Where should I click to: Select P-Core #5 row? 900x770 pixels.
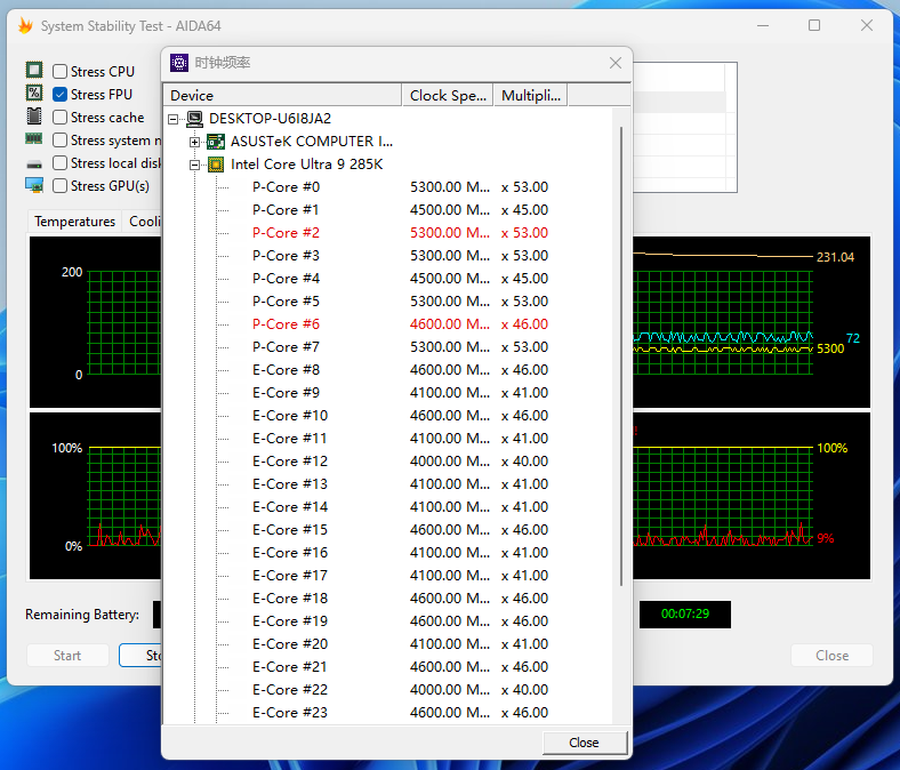coord(399,301)
